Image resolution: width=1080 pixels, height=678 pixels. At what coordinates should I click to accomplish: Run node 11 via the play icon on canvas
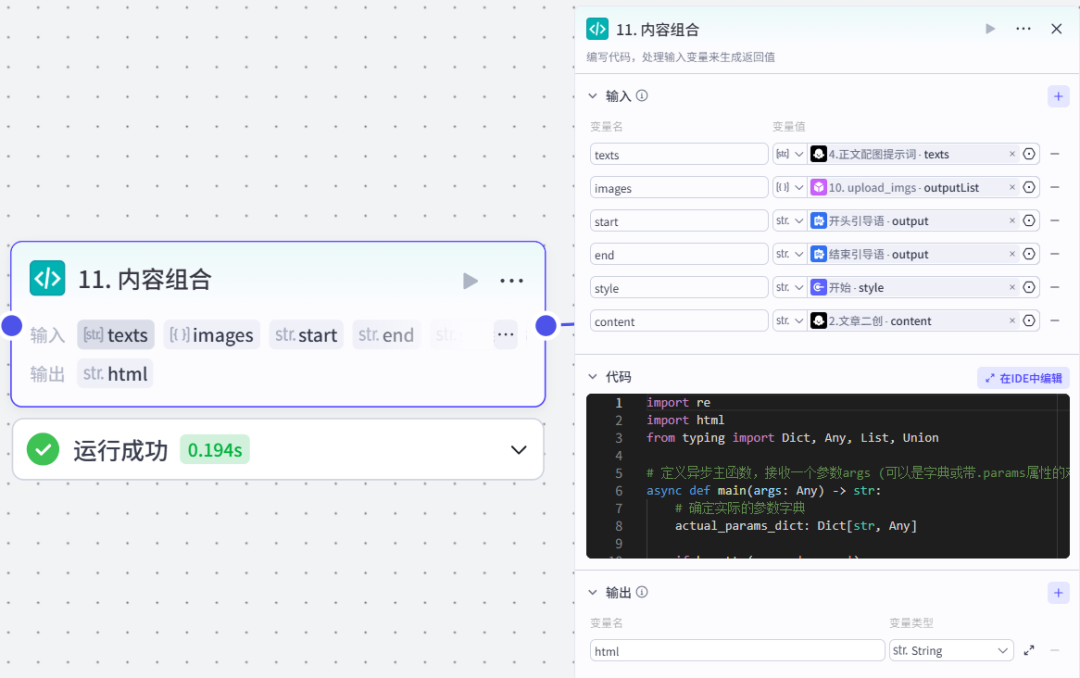470,281
